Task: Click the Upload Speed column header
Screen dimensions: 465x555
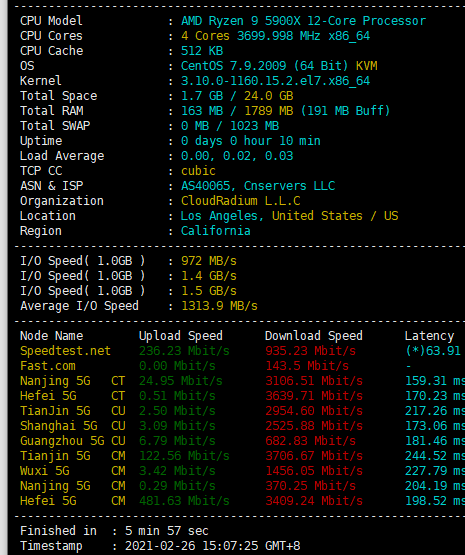Action: point(181,336)
